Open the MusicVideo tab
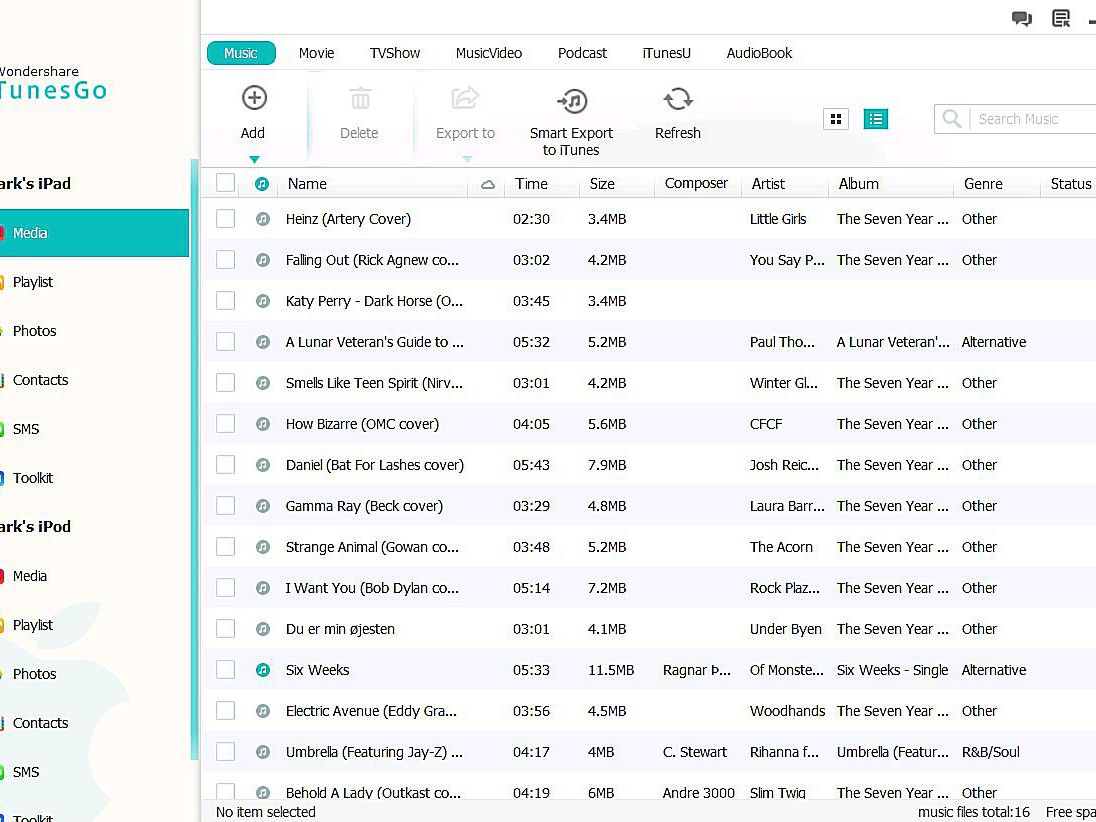Image resolution: width=1096 pixels, height=822 pixels. tap(489, 53)
